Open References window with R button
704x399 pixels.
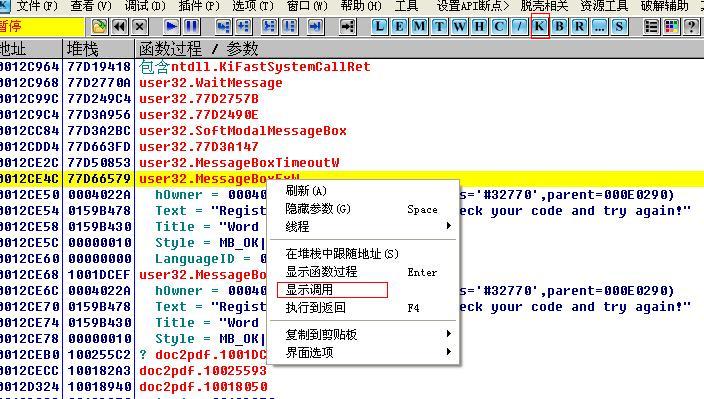tap(580, 26)
